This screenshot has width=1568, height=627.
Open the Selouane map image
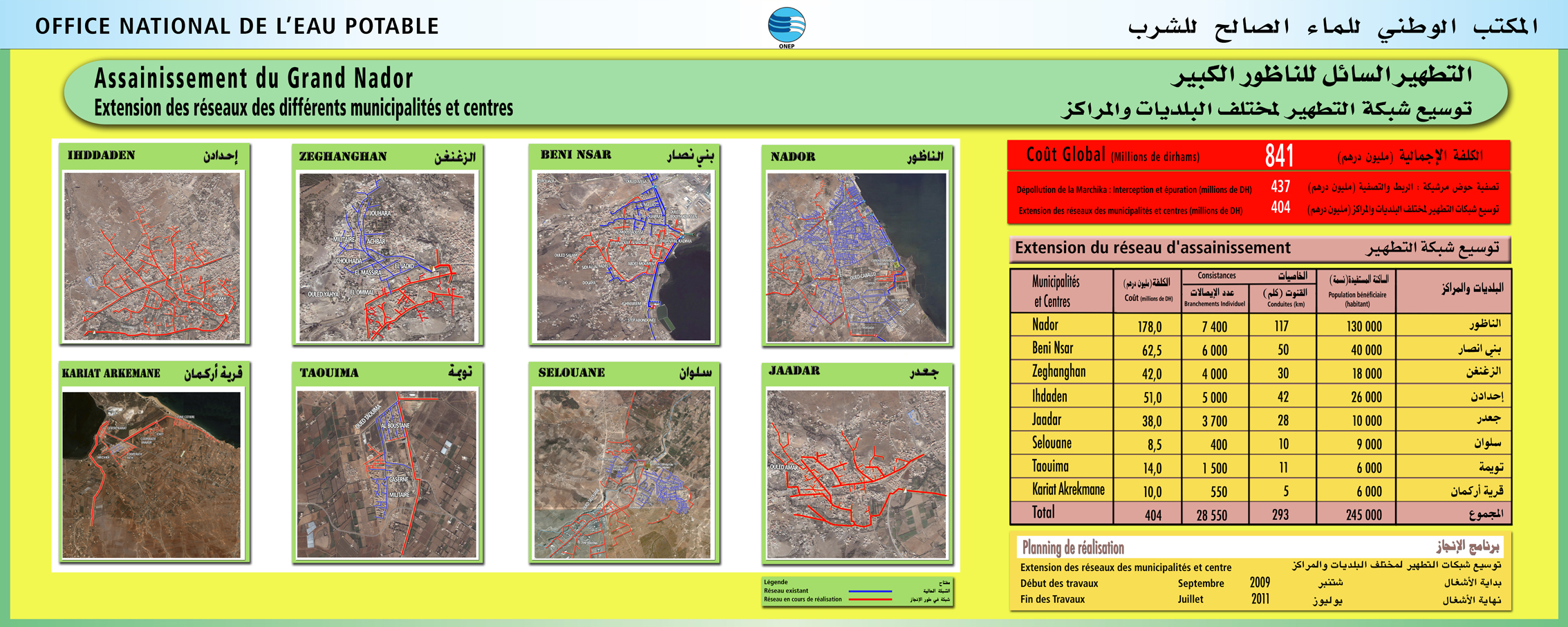(x=623, y=474)
